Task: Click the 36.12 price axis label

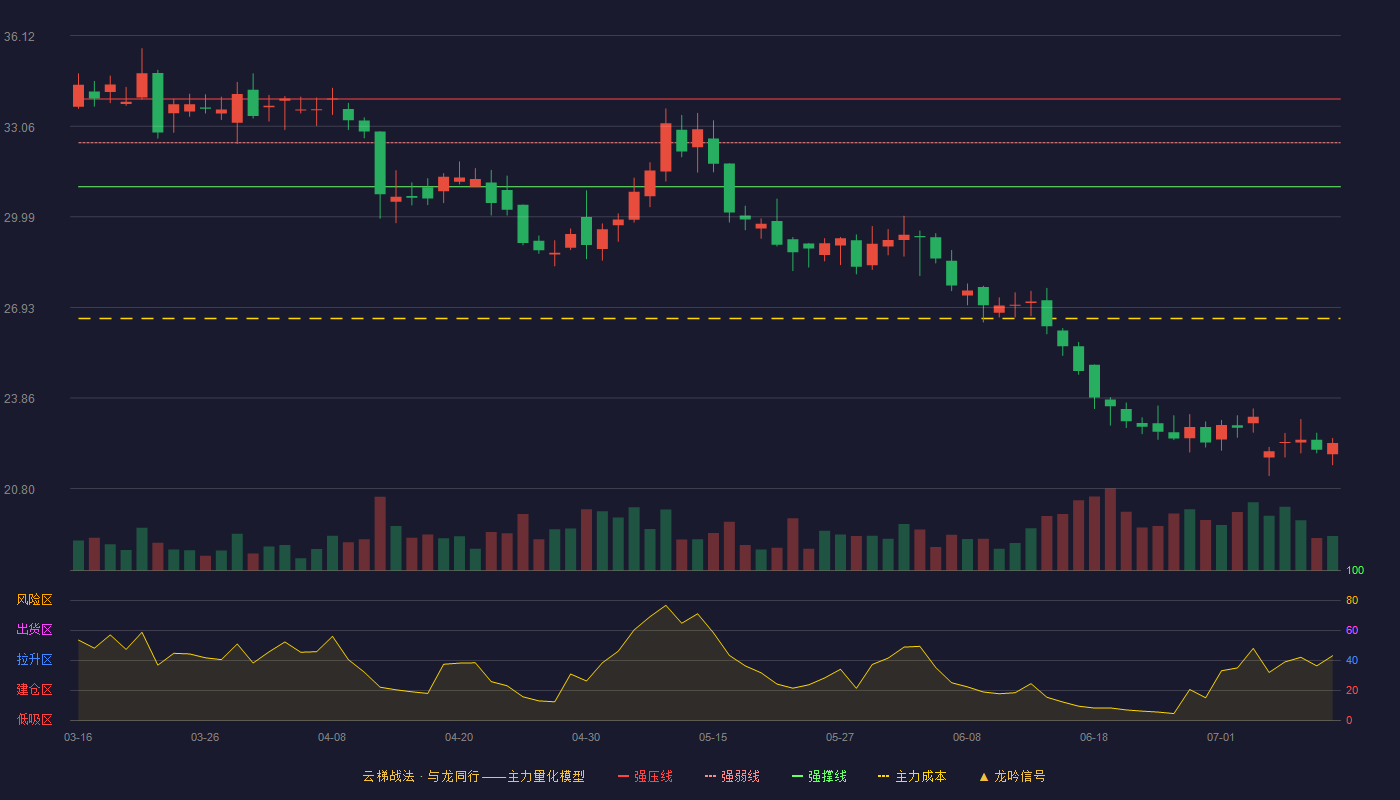Action: pyautogui.click(x=19, y=36)
